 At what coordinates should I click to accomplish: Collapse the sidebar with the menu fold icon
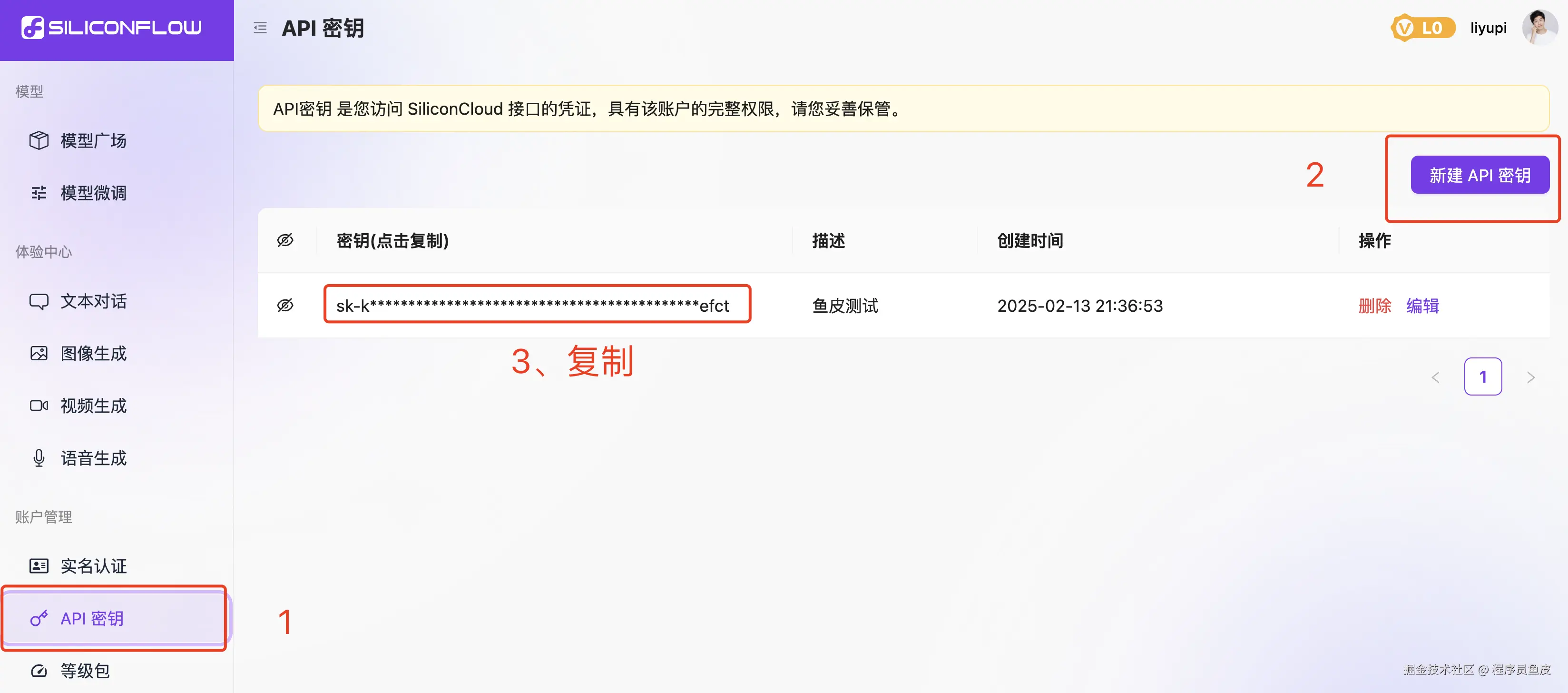[260, 28]
